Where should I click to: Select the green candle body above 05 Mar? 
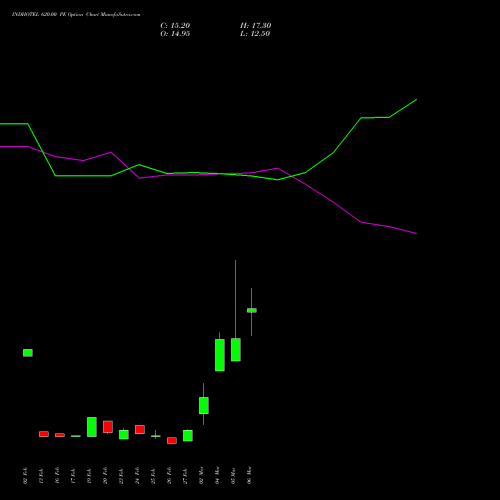pyautogui.click(x=236, y=350)
